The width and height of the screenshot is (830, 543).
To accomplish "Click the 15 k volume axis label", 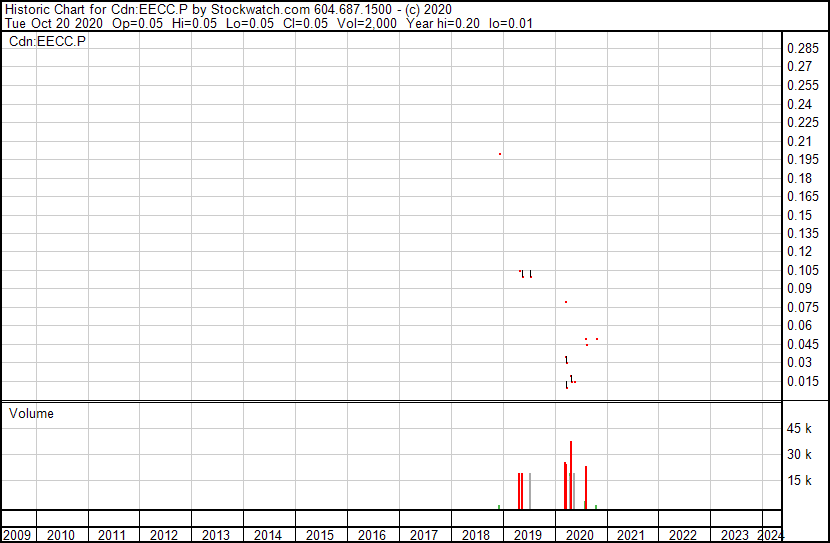I will click(x=799, y=480).
